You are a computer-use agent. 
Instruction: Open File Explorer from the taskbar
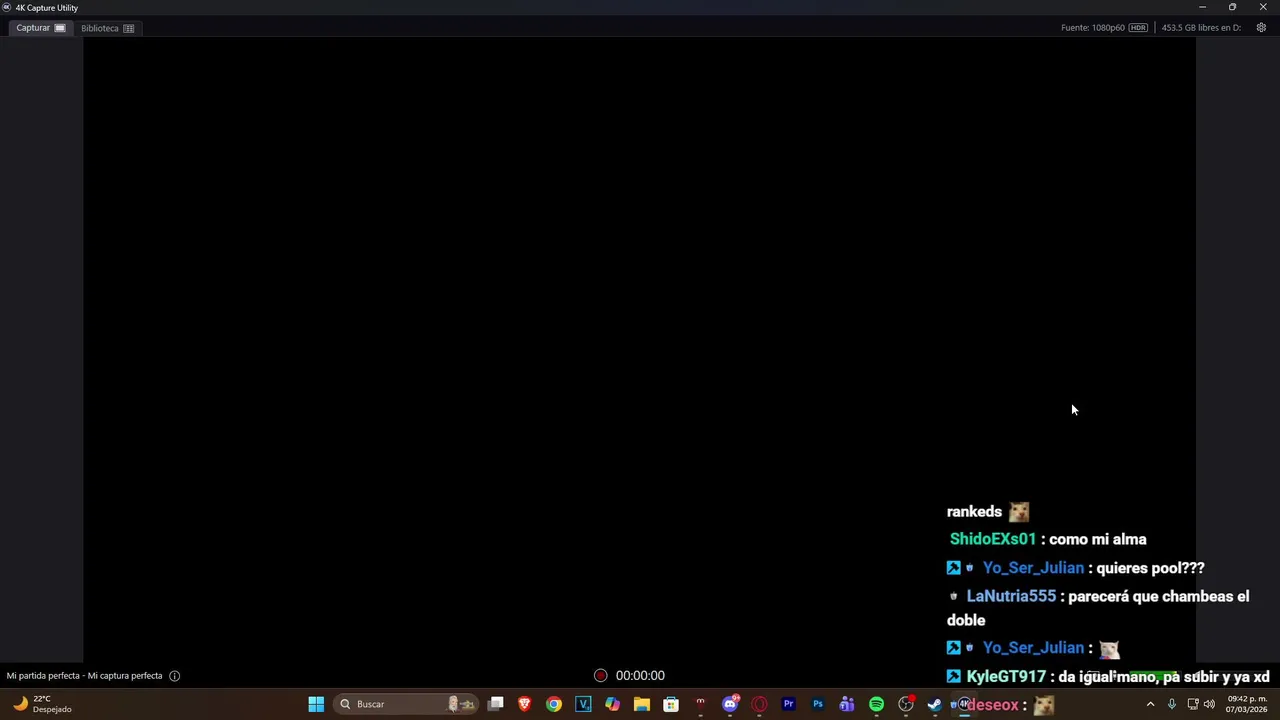tap(642, 704)
